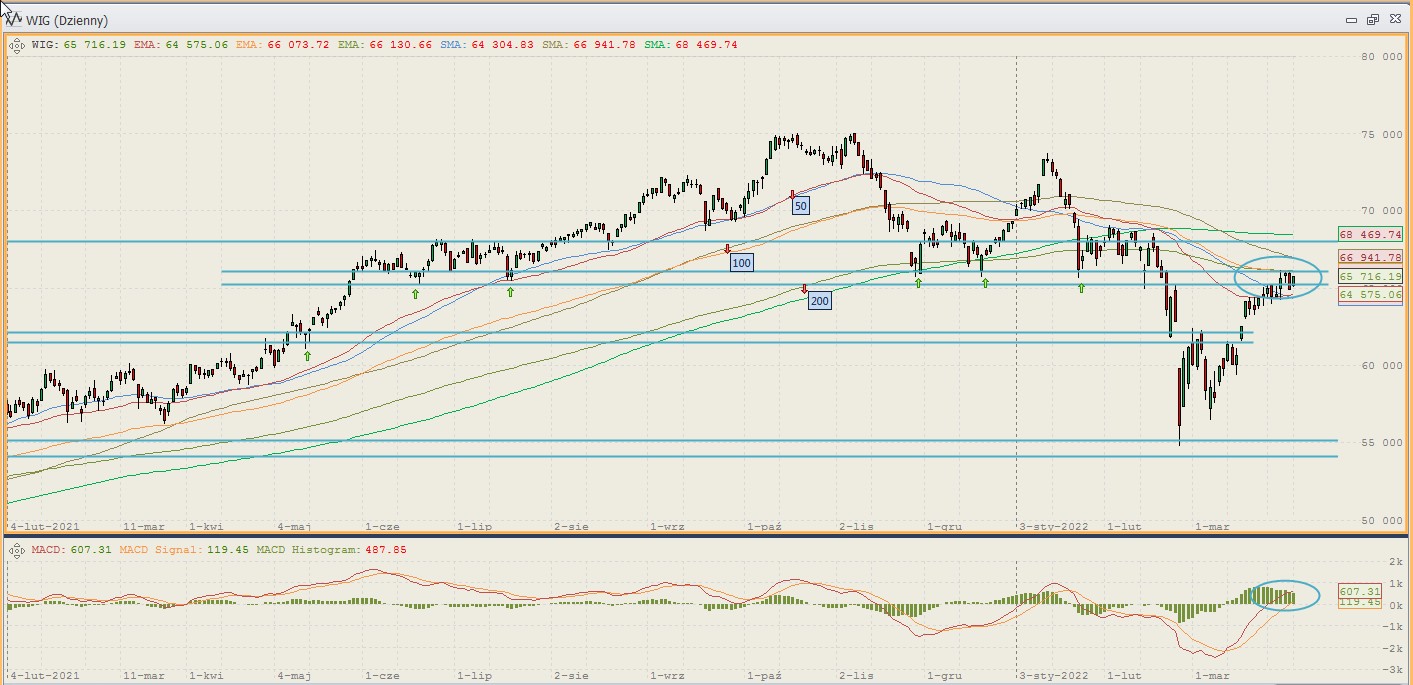The width and height of the screenshot is (1413, 685).
Task: Click the red arrow next to the 100 label
Action: [x=727, y=249]
